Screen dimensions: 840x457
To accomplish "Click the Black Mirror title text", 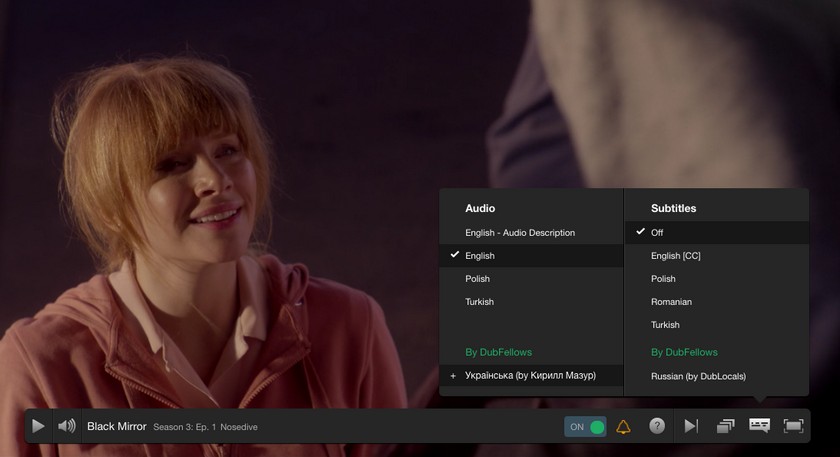I will (117, 426).
